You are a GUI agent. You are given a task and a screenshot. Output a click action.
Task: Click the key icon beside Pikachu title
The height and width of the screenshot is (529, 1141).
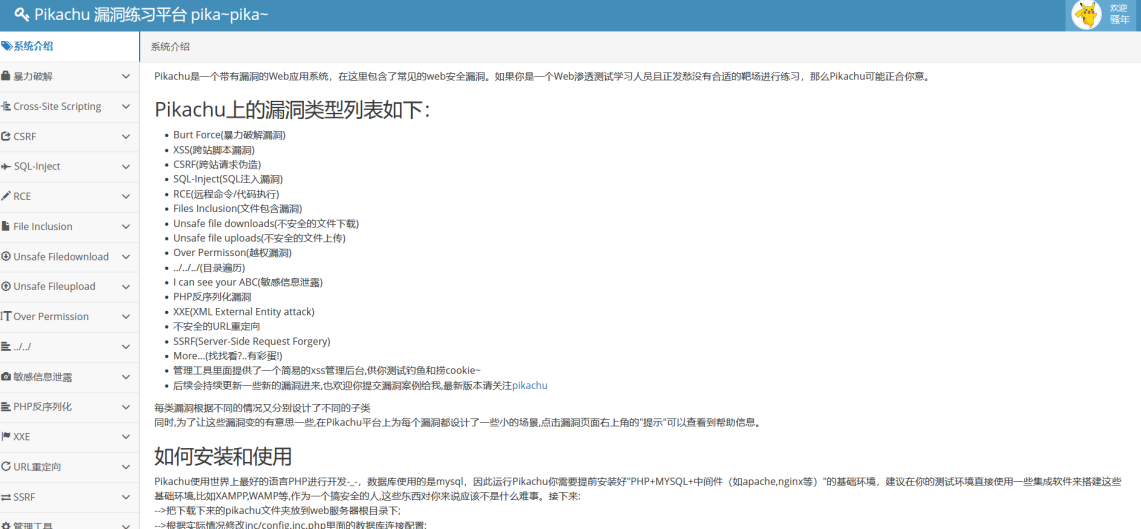(22, 15)
